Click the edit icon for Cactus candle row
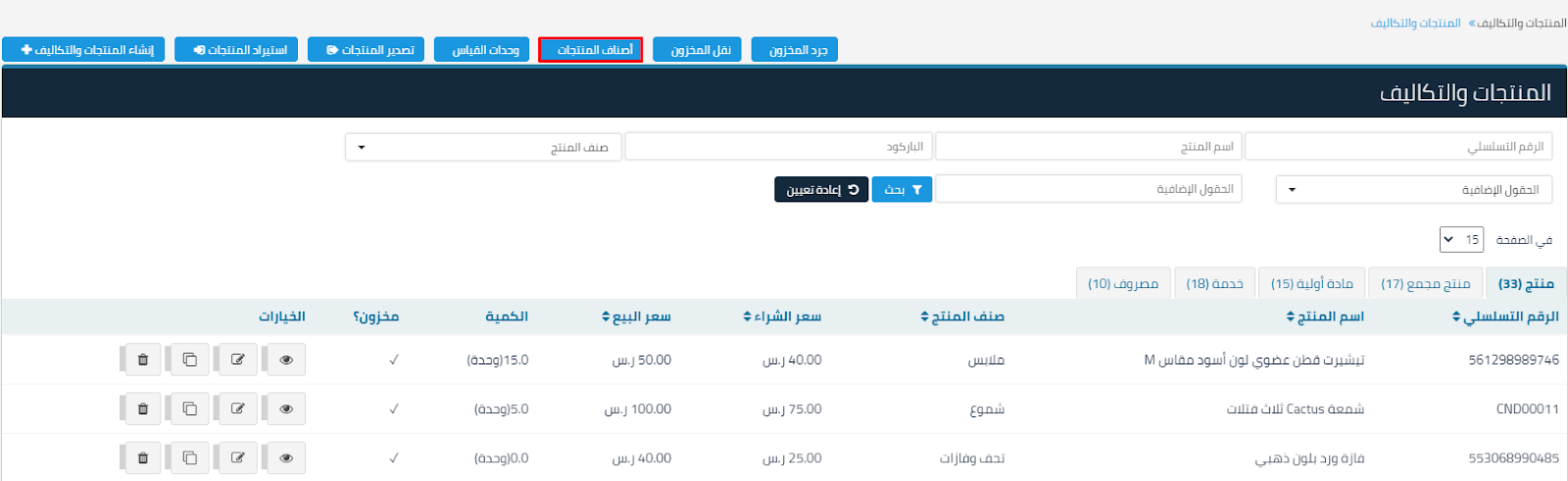This screenshot has height=481, width=1568. pyautogui.click(x=237, y=409)
